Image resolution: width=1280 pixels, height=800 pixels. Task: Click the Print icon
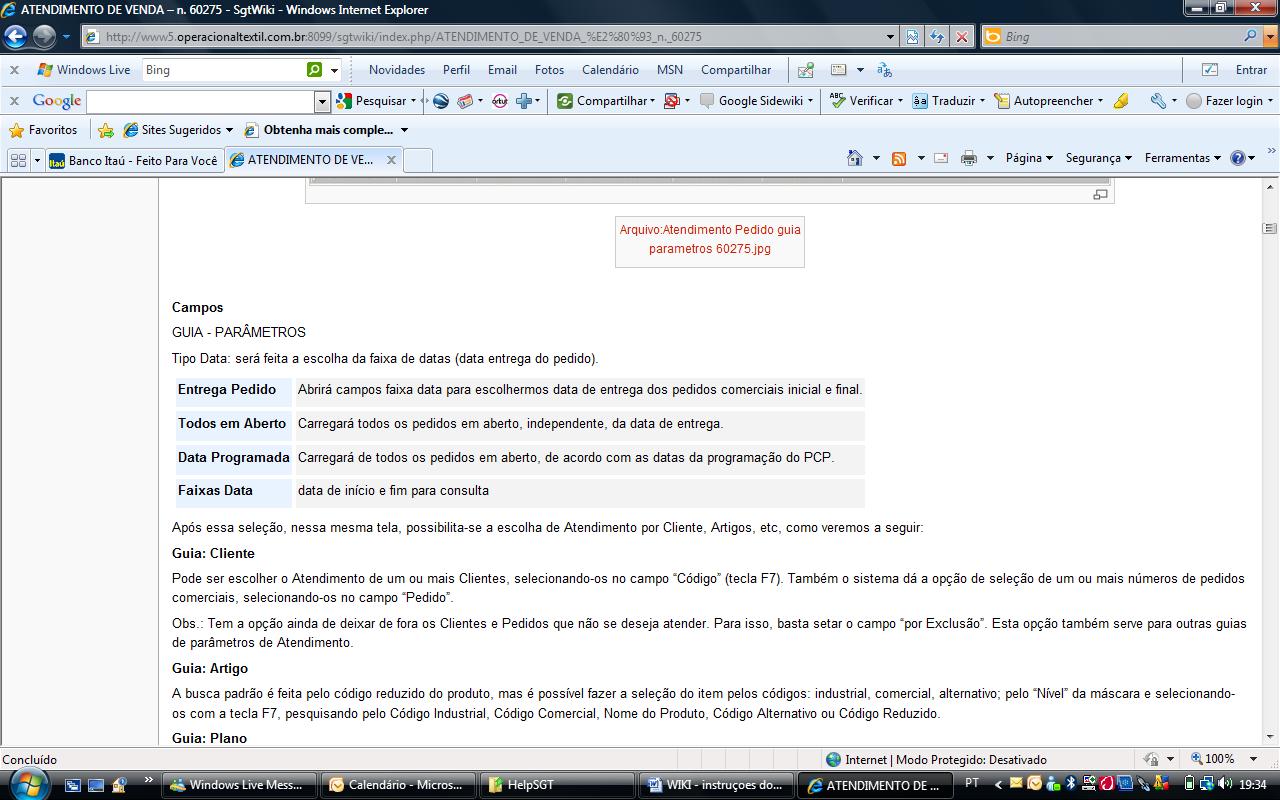click(968, 158)
